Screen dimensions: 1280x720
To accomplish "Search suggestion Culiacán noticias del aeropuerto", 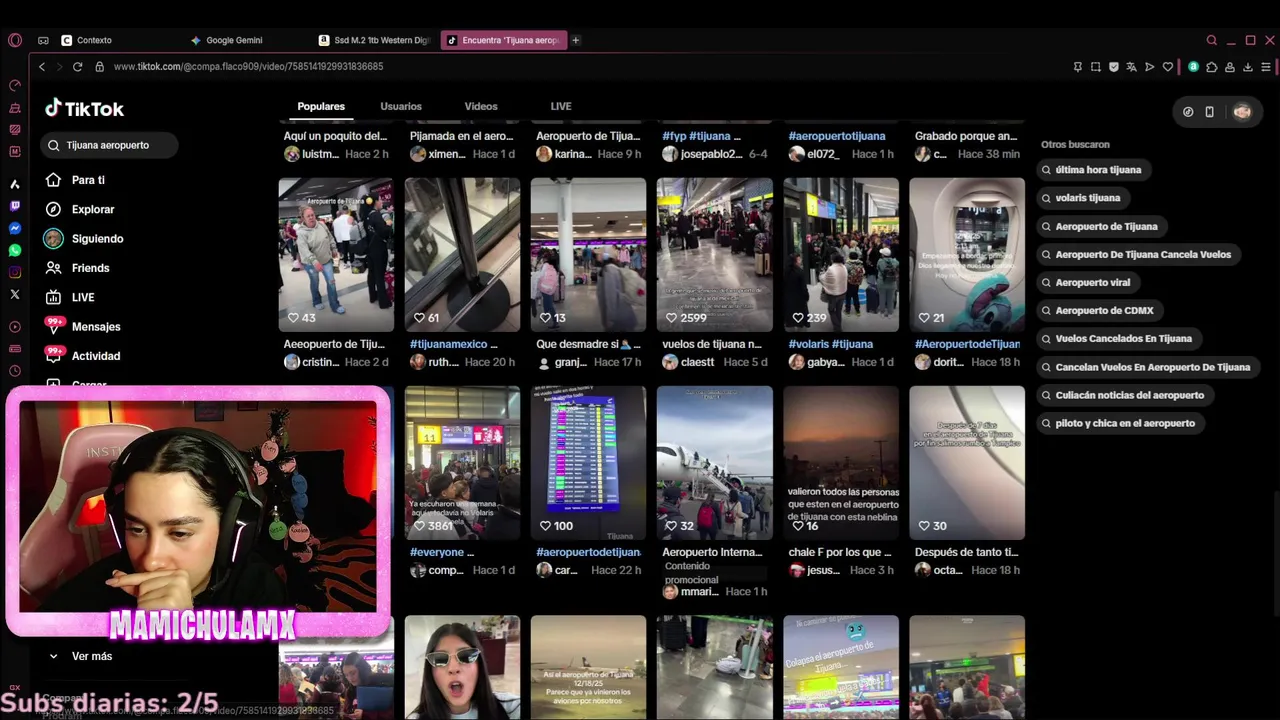I will (x=1123, y=395).
